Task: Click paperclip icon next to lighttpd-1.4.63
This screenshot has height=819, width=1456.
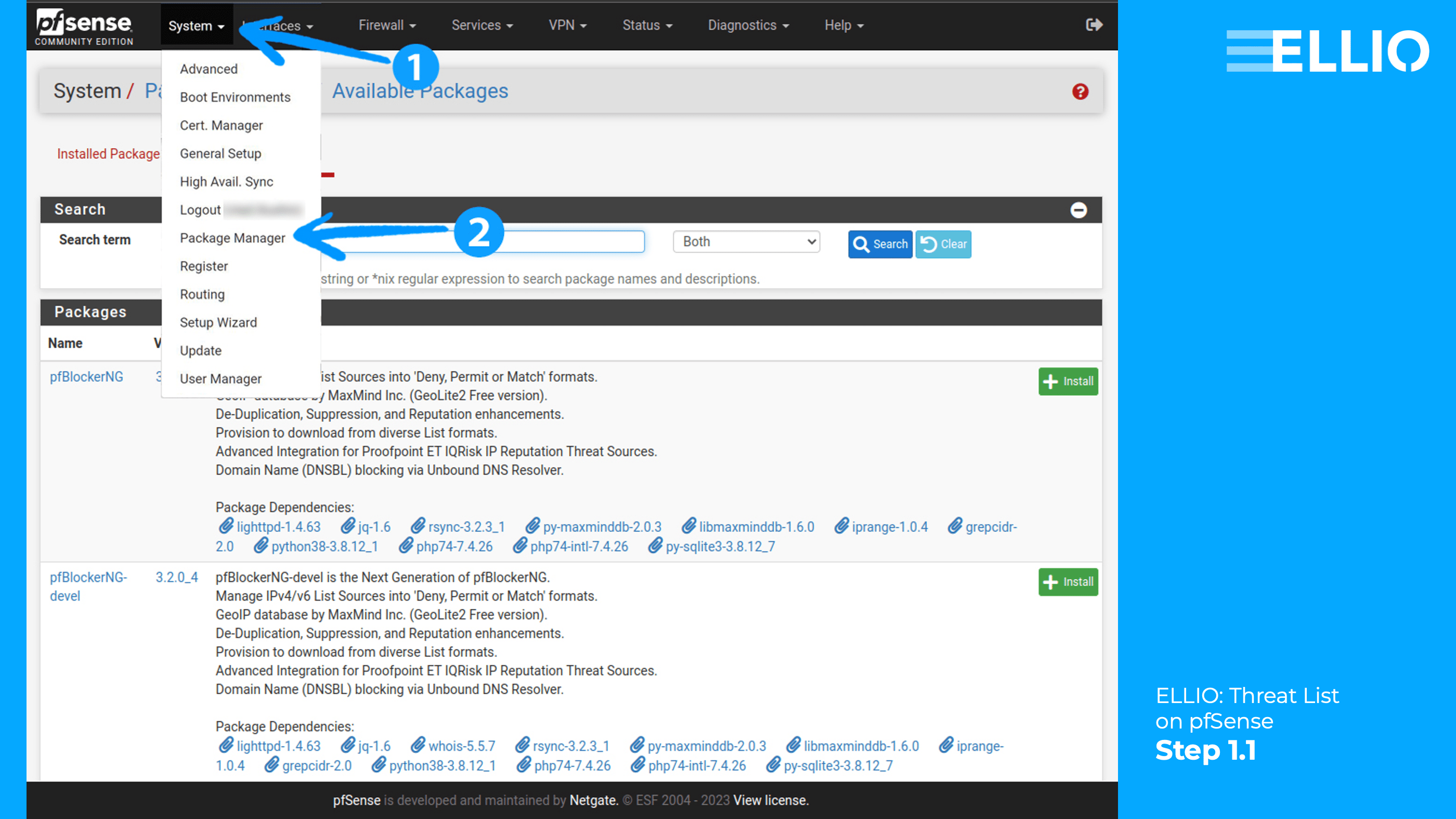Action: click(x=226, y=526)
